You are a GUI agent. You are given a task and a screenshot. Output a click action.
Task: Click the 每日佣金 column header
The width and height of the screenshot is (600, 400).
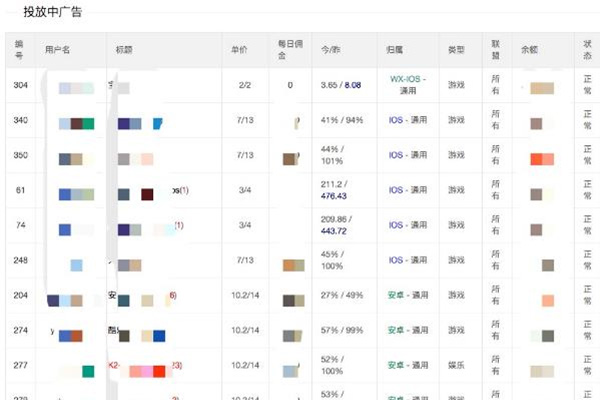click(x=288, y=49)
